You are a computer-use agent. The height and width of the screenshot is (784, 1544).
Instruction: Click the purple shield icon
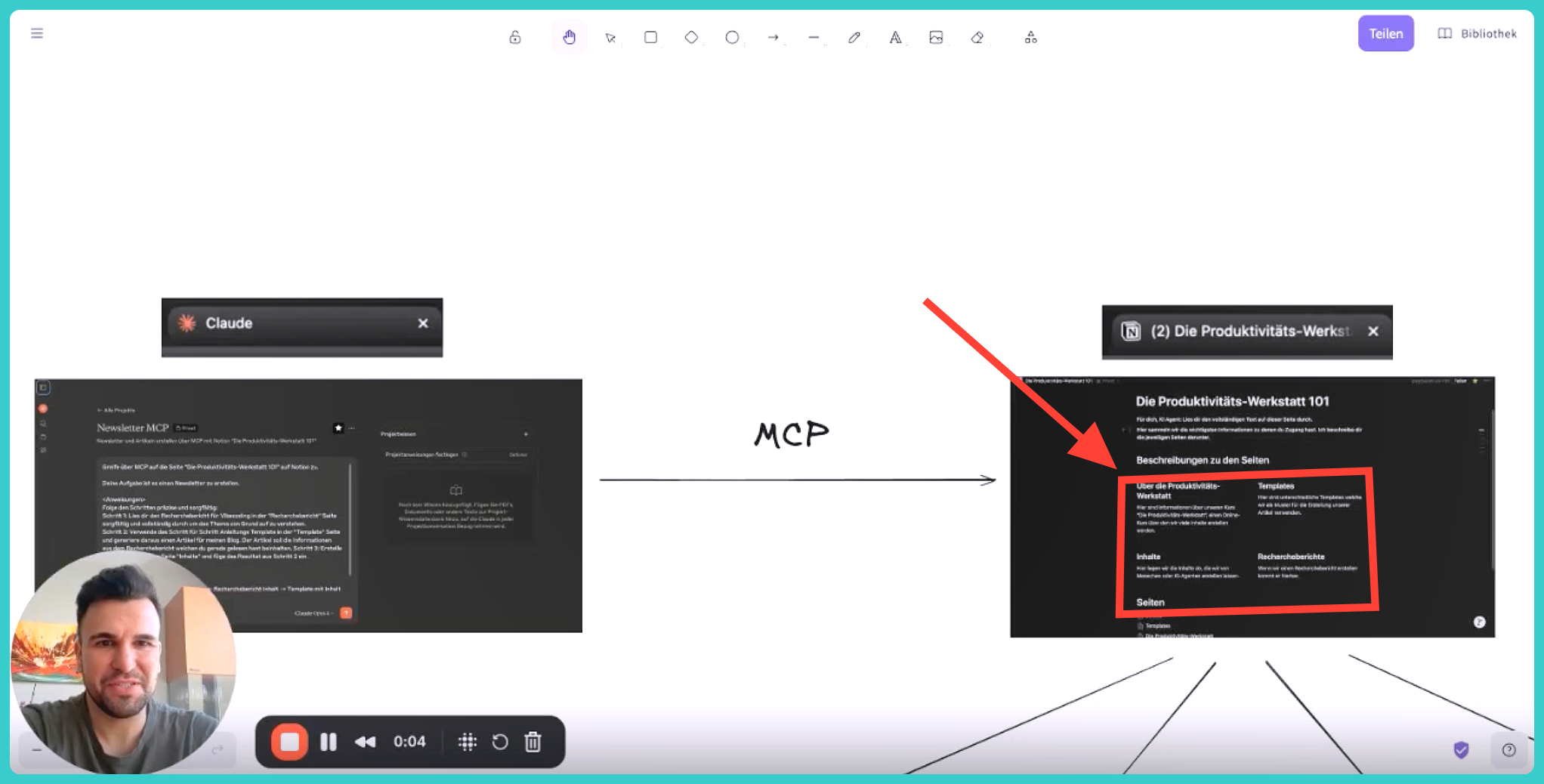pyautogui.click(x=1461, y=750)
